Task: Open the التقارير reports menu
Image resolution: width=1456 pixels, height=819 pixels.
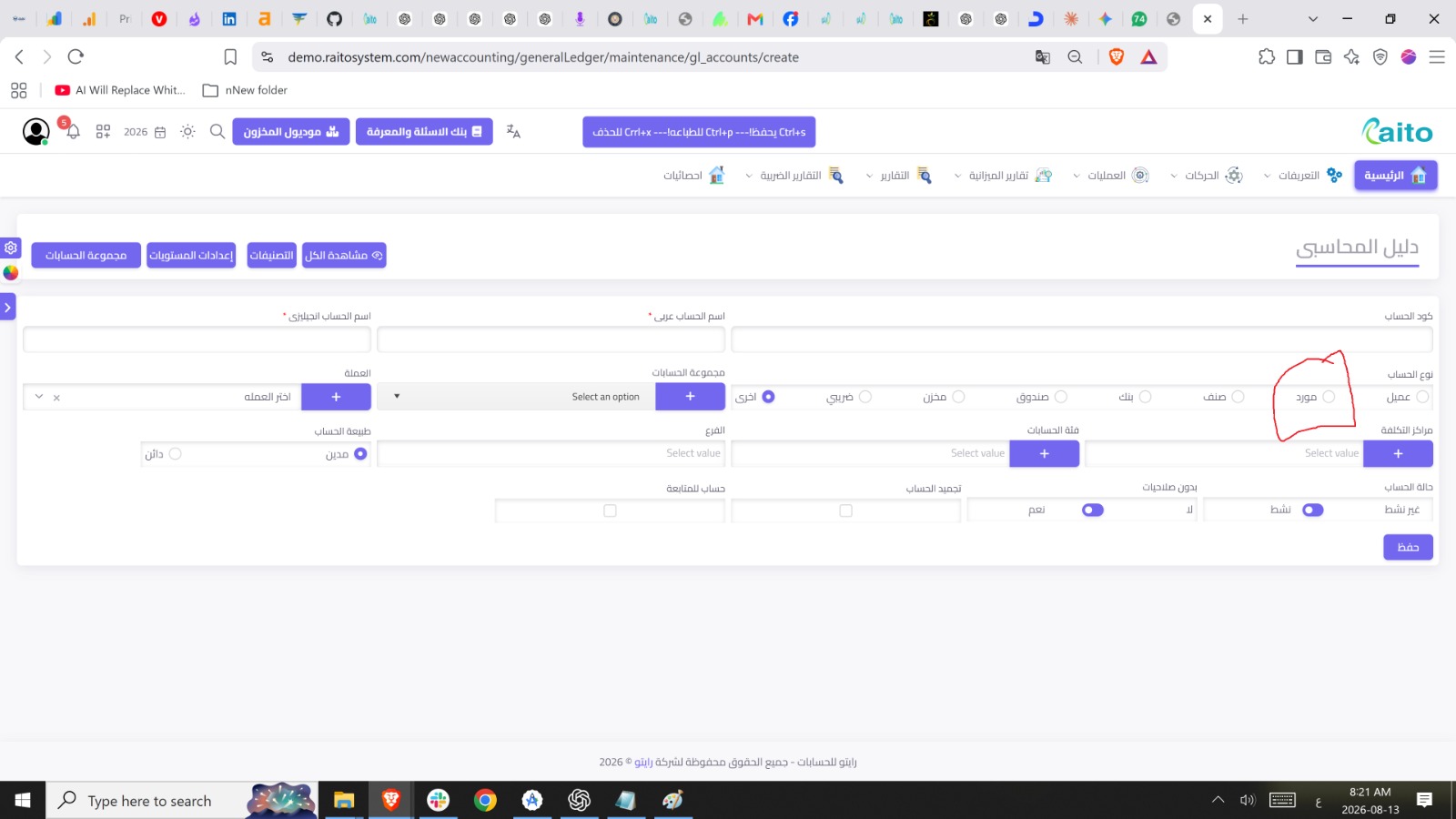Action: [x=898, y=176]
